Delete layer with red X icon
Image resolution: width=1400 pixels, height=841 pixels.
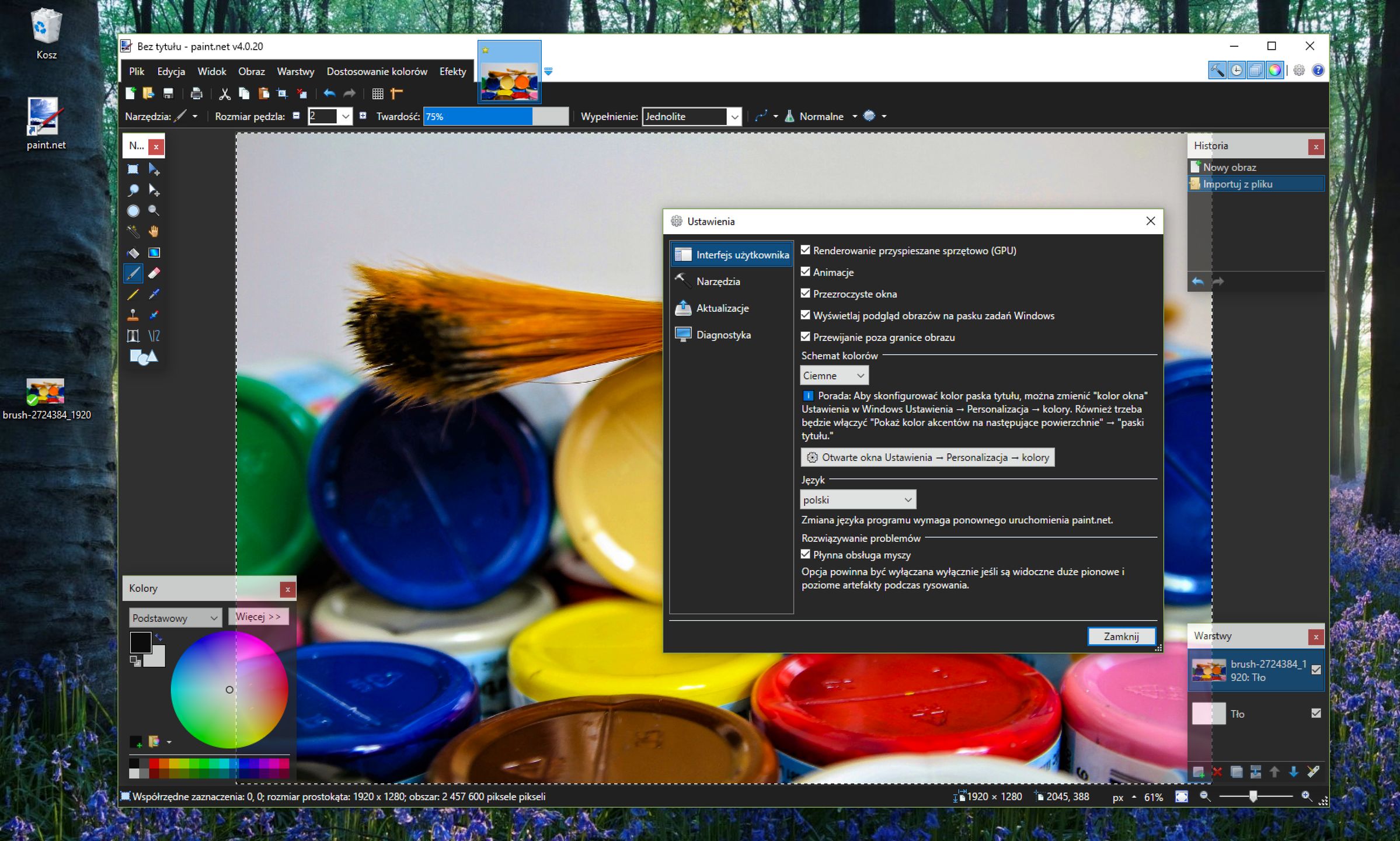click(x=1217, y=772)
